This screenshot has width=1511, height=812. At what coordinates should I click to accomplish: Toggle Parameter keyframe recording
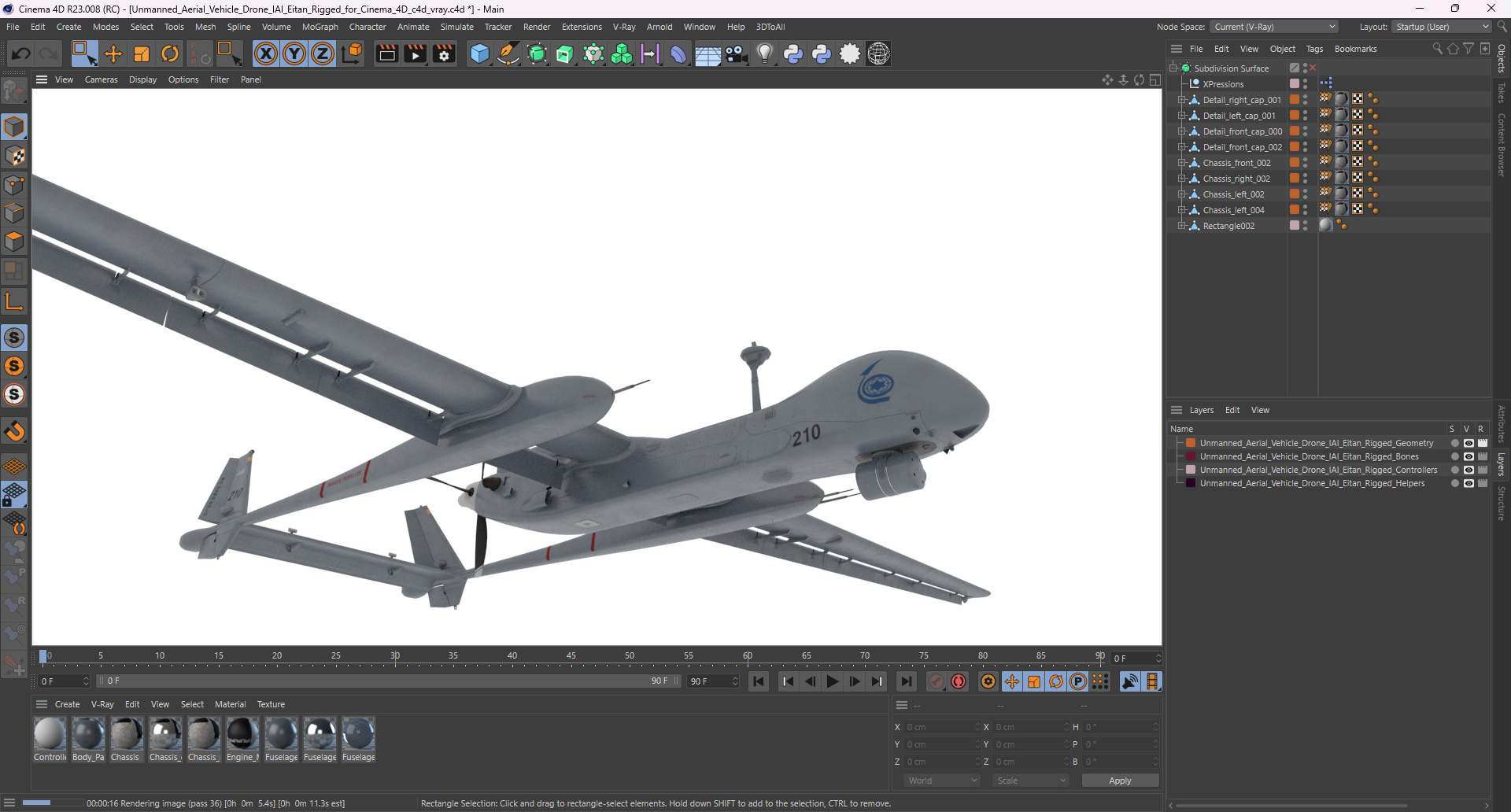(1078, 681)
